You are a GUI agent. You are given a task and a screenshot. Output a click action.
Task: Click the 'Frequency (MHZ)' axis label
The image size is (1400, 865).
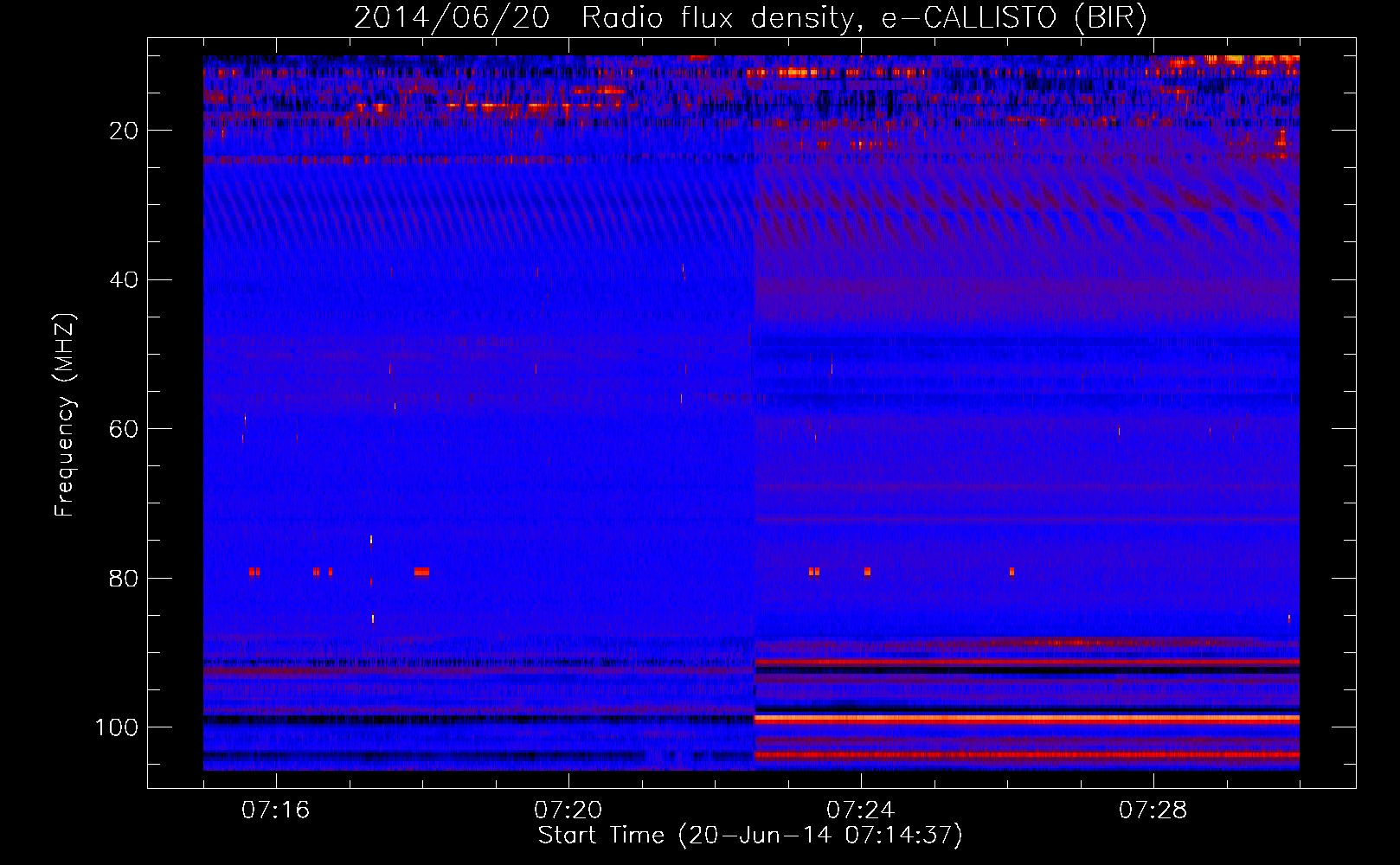(65, 415)
